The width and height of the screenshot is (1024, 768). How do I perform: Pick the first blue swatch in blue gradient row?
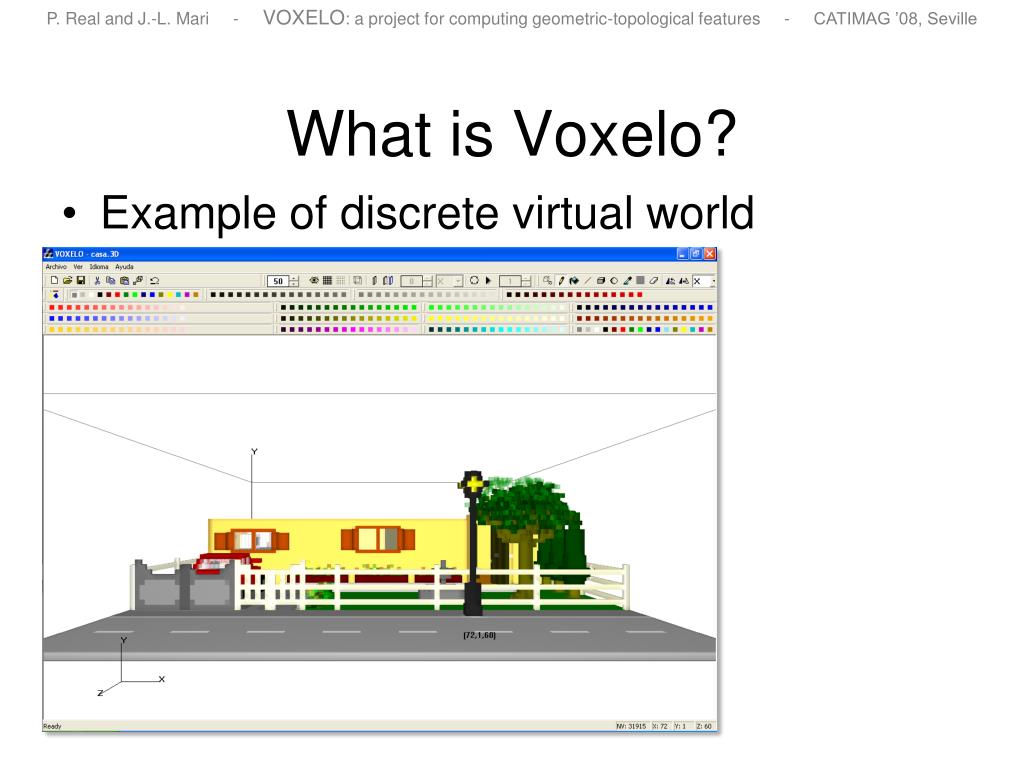pos(52,318)
